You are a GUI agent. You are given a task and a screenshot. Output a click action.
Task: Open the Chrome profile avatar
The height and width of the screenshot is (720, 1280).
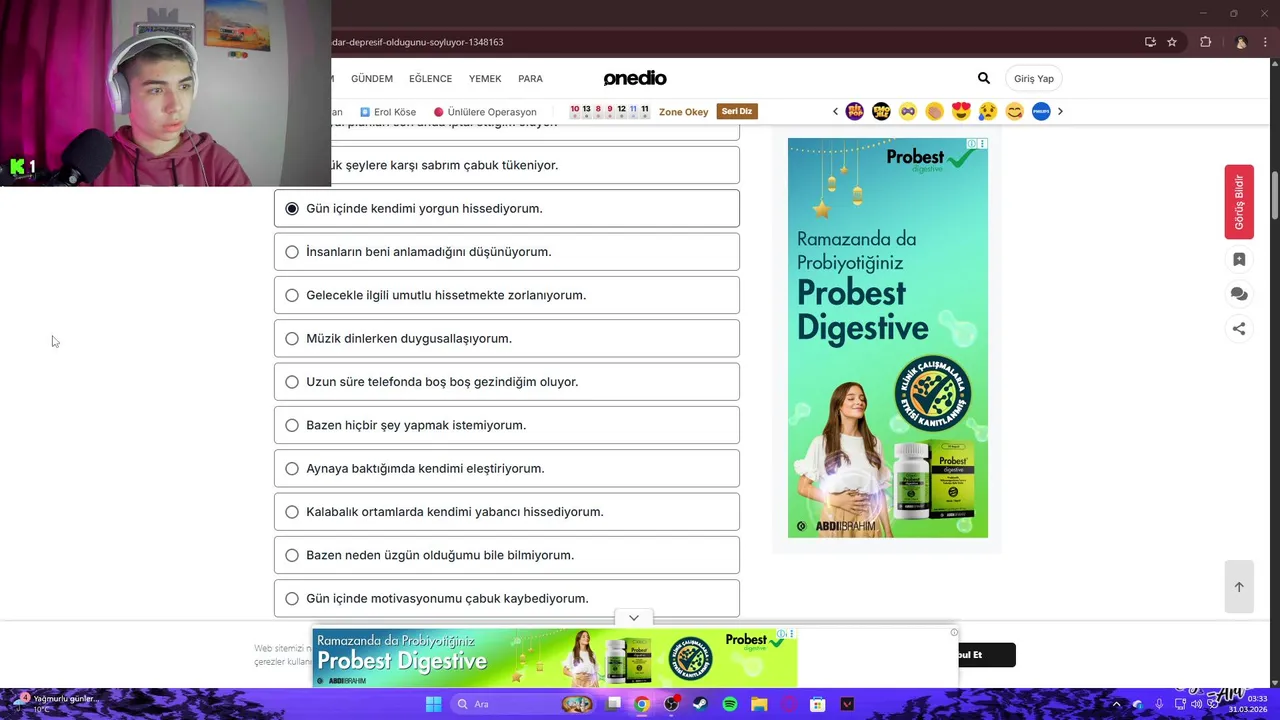click(x=1241, y=42)
